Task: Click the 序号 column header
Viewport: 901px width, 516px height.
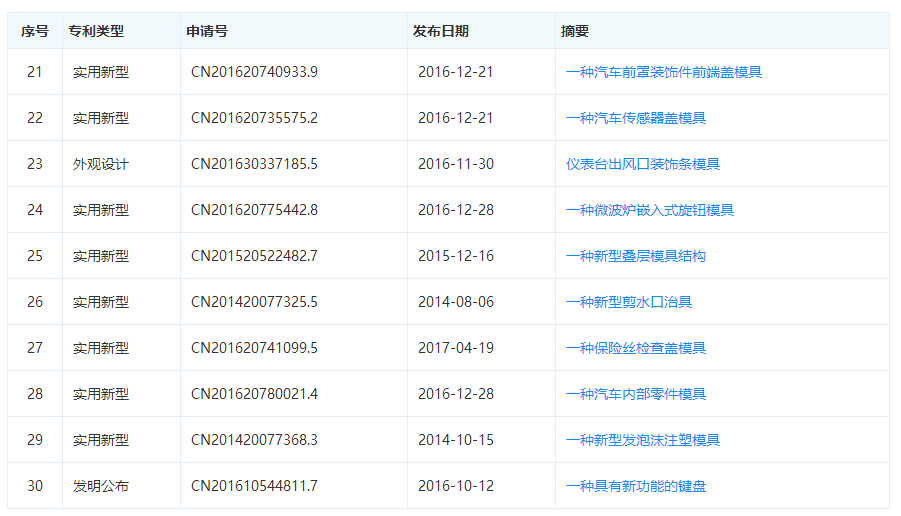Action: pyautogui.click(x=35, y=31)
